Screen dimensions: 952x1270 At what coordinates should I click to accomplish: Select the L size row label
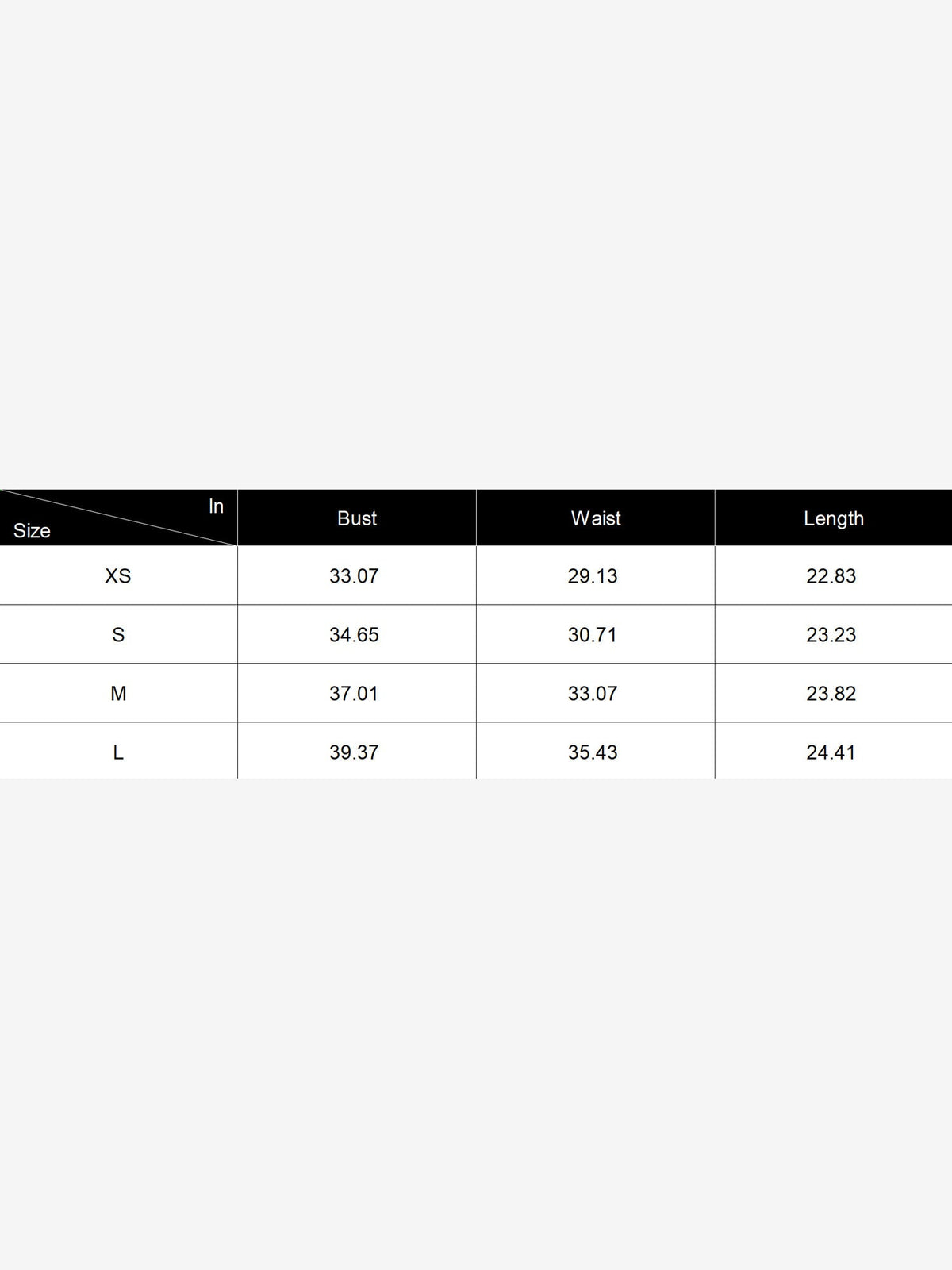[118, 752]
